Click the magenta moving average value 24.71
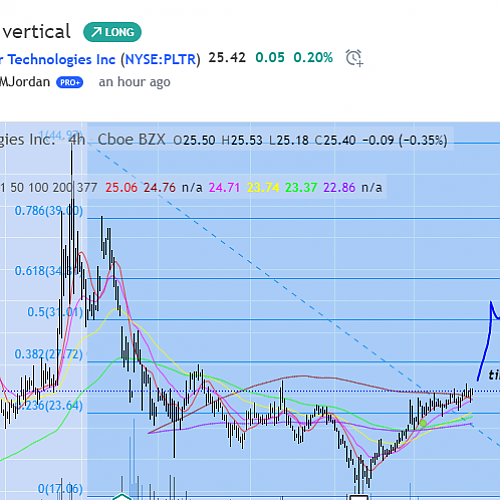This screenshot has height=500, width=500. 224,188
